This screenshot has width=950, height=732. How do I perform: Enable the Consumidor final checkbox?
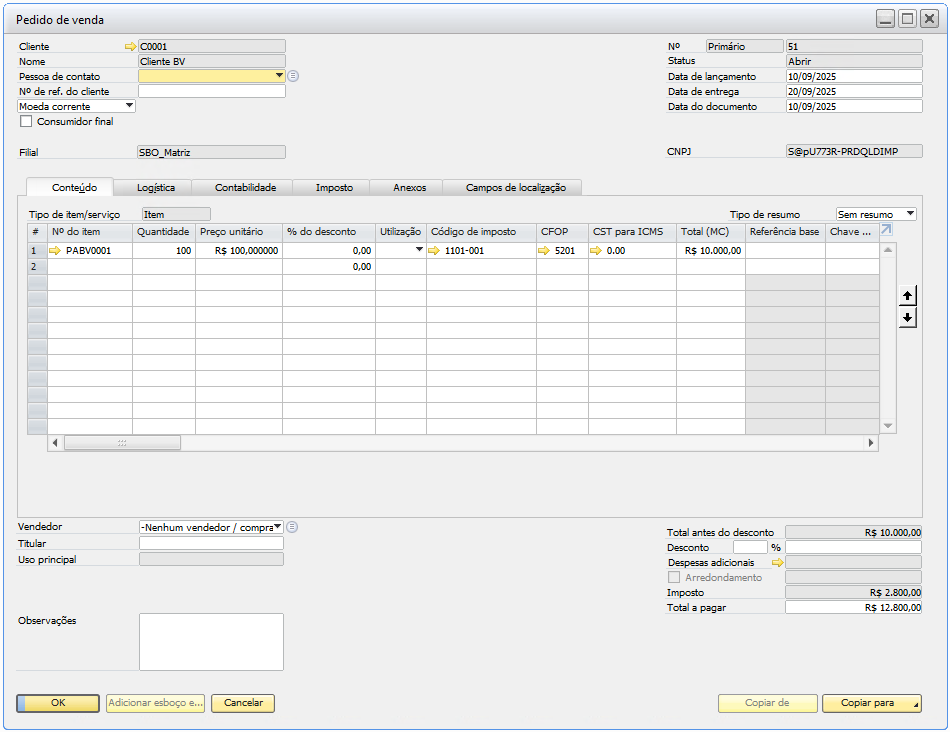click(x=26, y=122)
